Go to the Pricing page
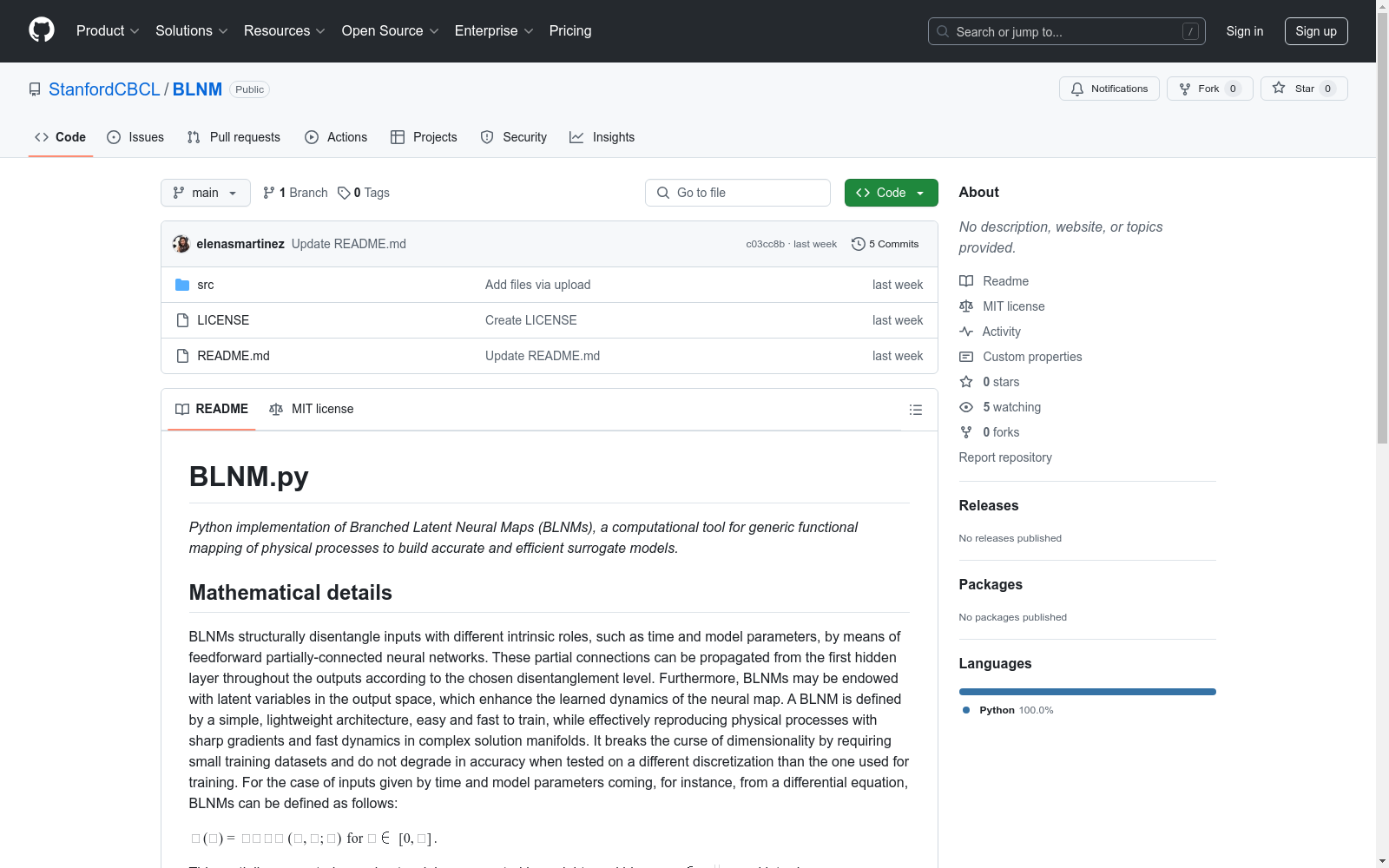Viewport: 1389px width, 868px height. (x=570, y=30)
